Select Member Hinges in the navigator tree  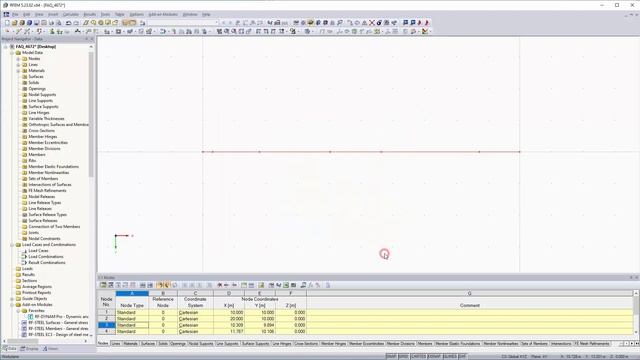(42, 137)
